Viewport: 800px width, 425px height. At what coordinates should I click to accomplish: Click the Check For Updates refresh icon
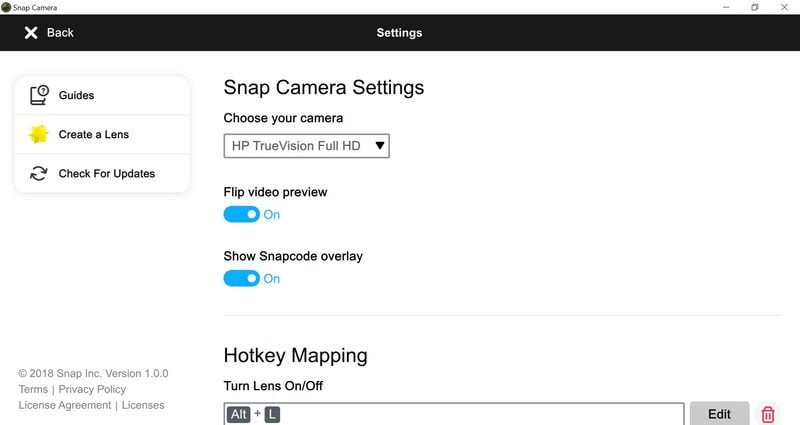click(x=38, y=173)
